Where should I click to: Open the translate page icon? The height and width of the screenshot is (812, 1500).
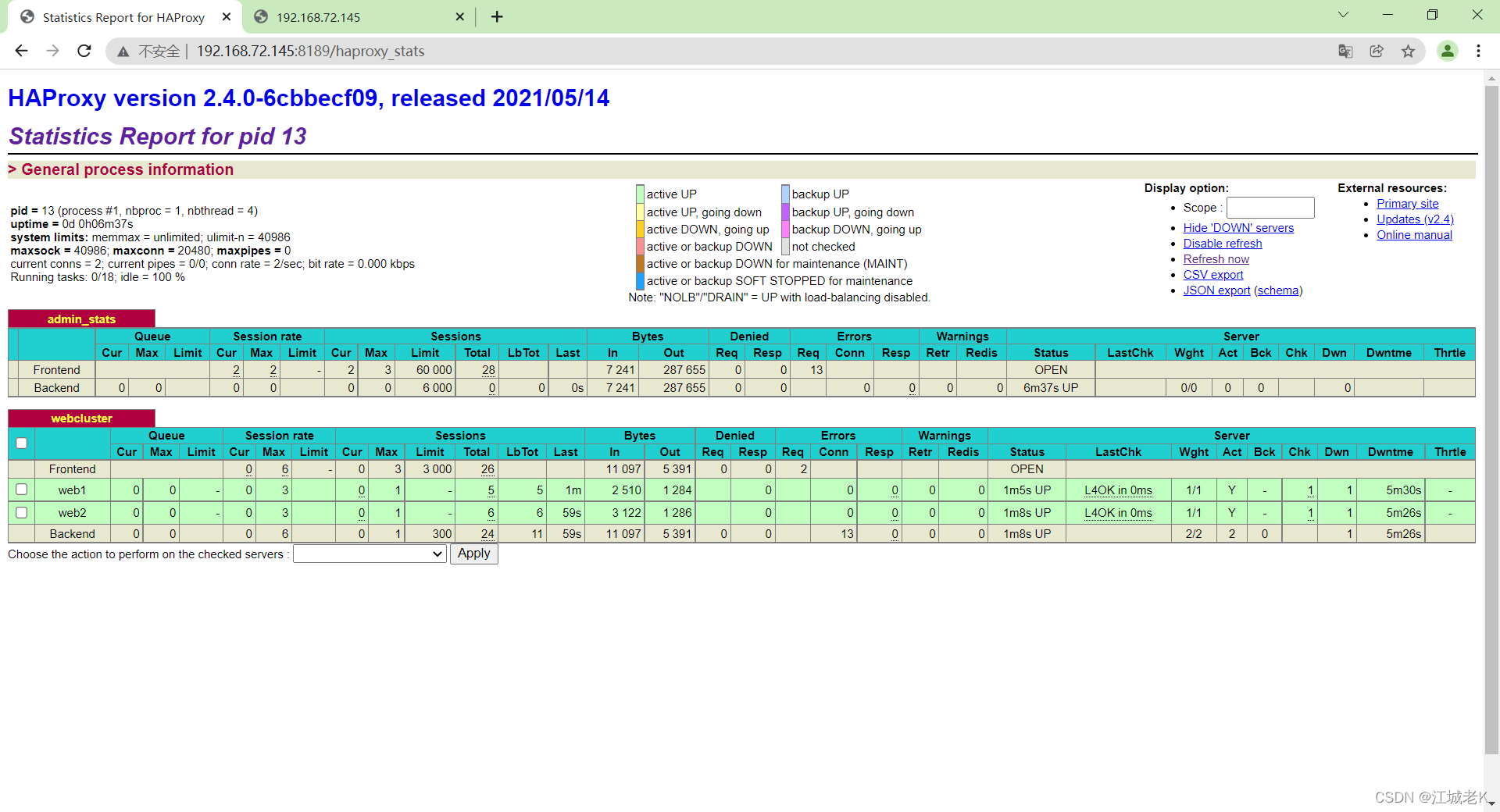pyautogui.click(x=1345, y=52)
